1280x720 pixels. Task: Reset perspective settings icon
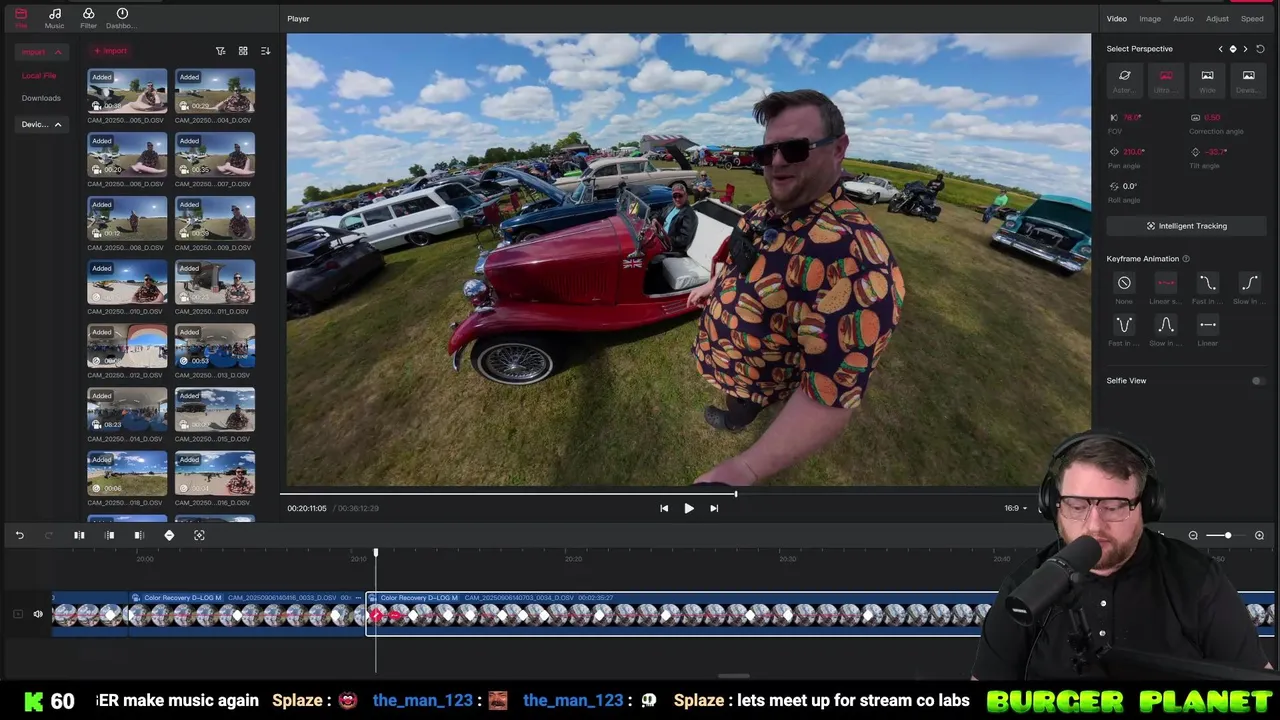[1260, 49]
